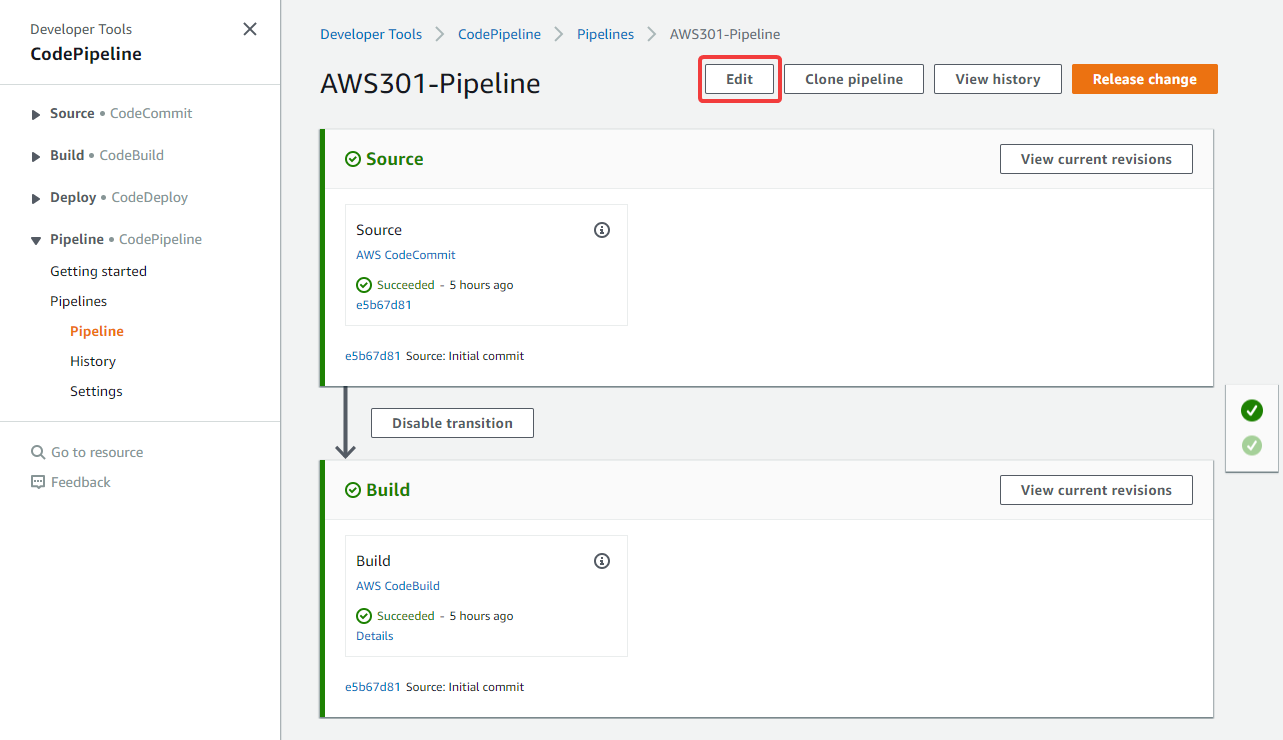Screen dimensions: 1283x740
Task: Open e5b67d81 link at bottom of Build stage
Action: 373,687
